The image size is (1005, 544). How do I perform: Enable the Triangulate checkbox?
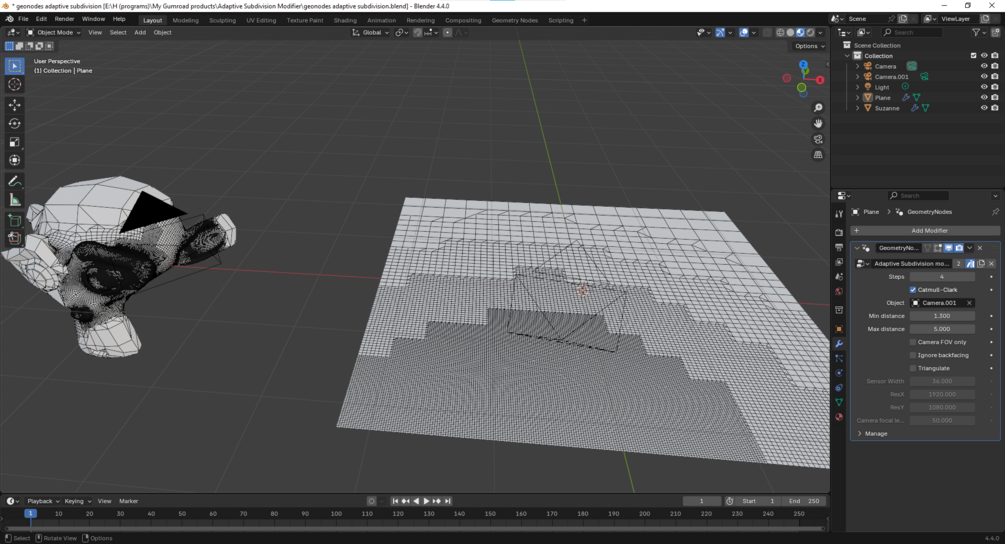(x=913, y=368)
